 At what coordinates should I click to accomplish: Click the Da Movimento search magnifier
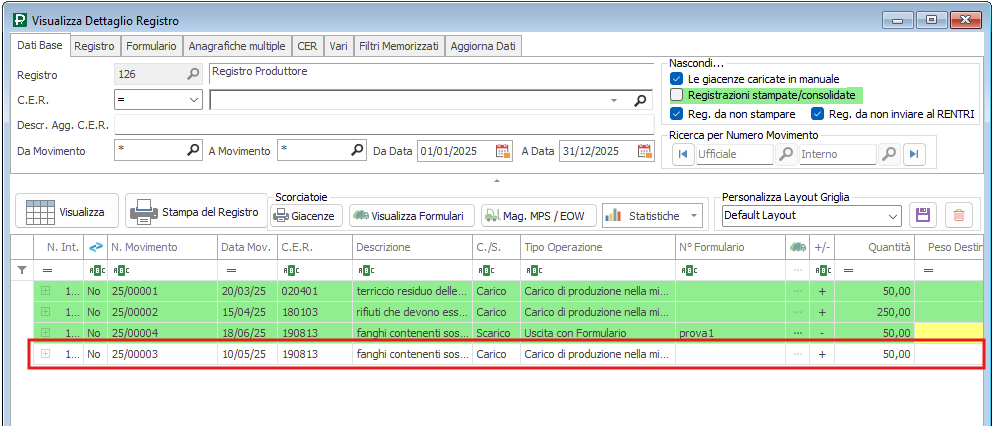coord(194,151)
